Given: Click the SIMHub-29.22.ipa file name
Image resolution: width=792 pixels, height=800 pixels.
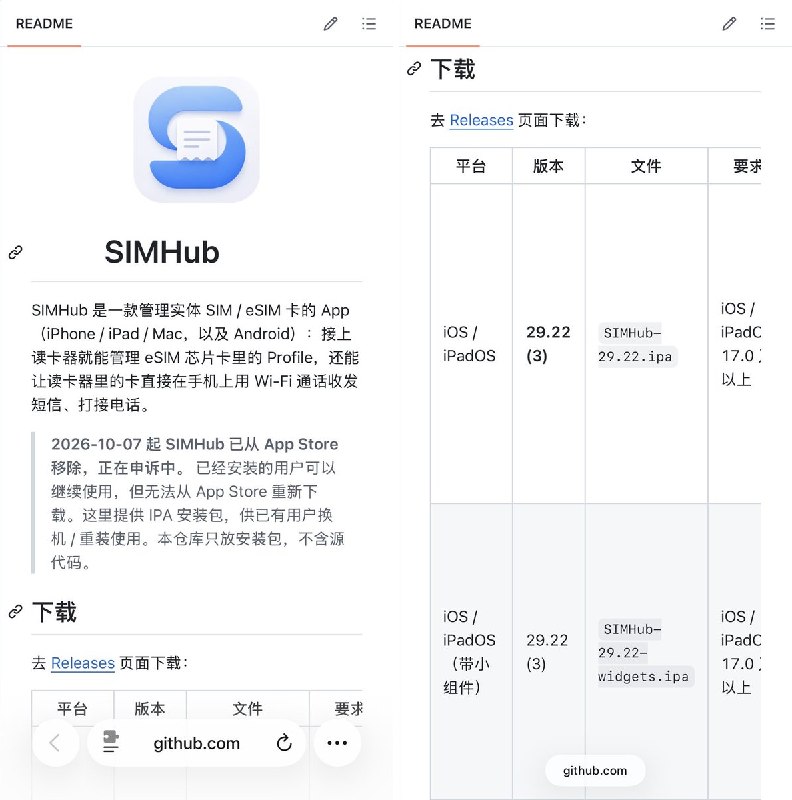Looking at the screenshot, I should pyautogui.click(x=637, y=344).
